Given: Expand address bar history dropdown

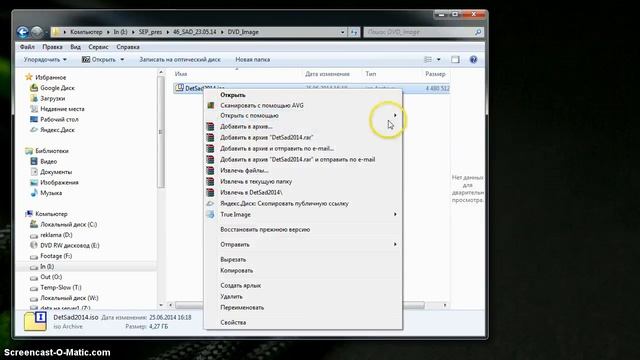Looking at the screenshot, I should pyautogui.click(x=342, y=32).
